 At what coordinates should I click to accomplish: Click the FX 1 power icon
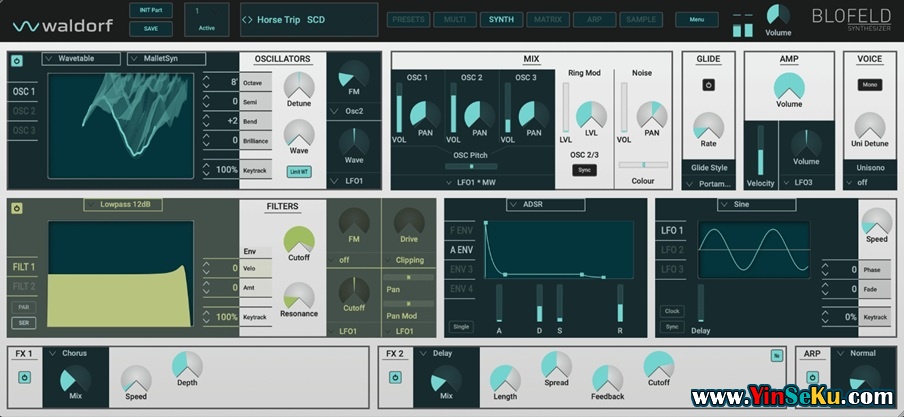[24, 377]
